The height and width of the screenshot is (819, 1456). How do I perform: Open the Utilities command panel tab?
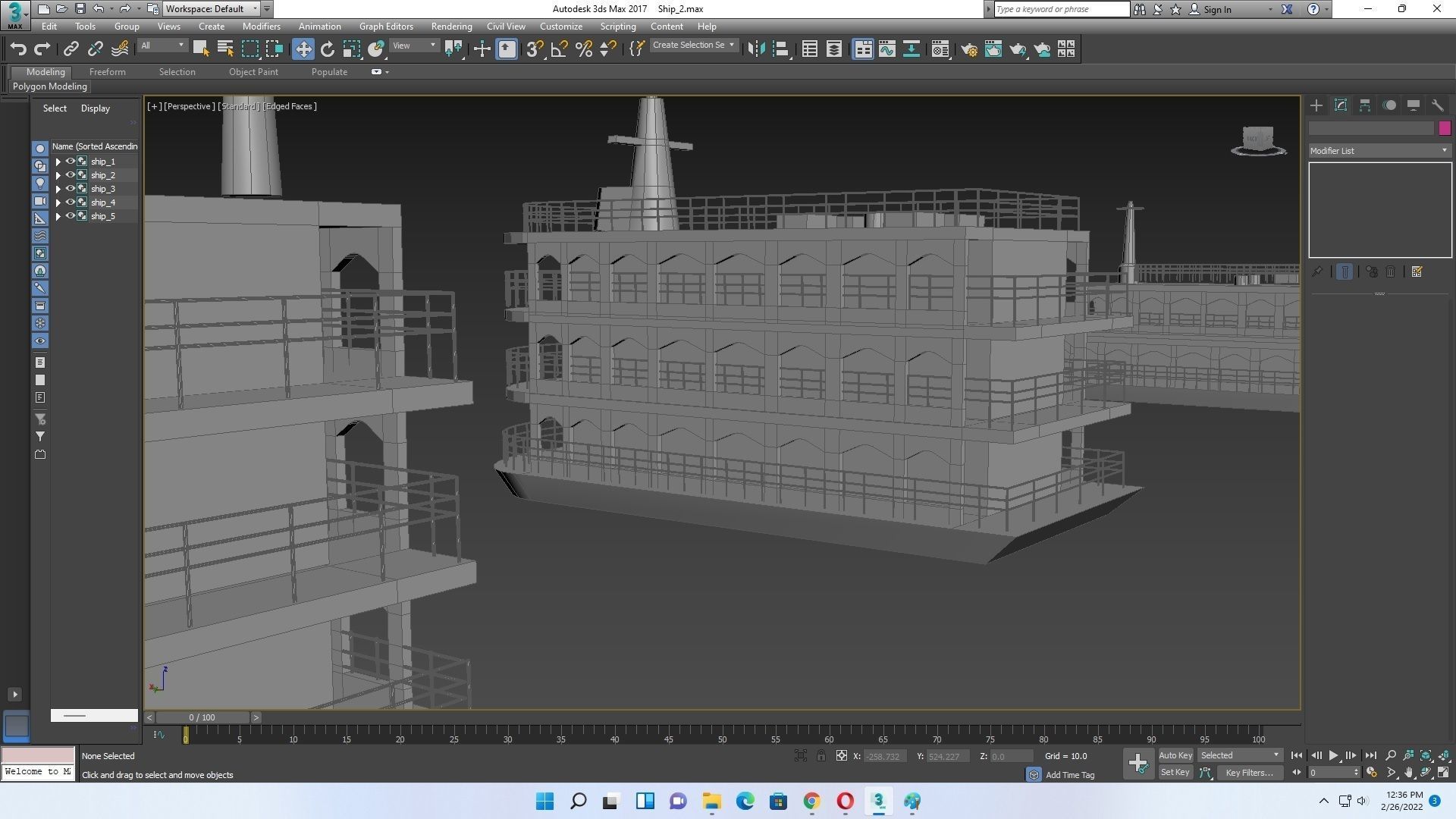click(x=1438, y=105)
